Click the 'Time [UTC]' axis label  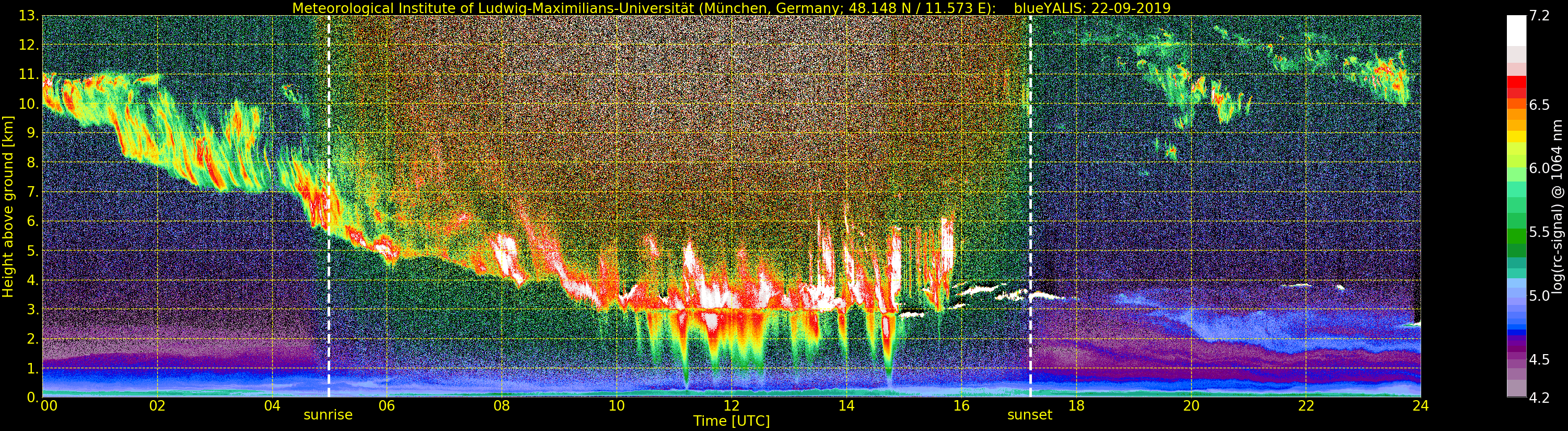731,421
